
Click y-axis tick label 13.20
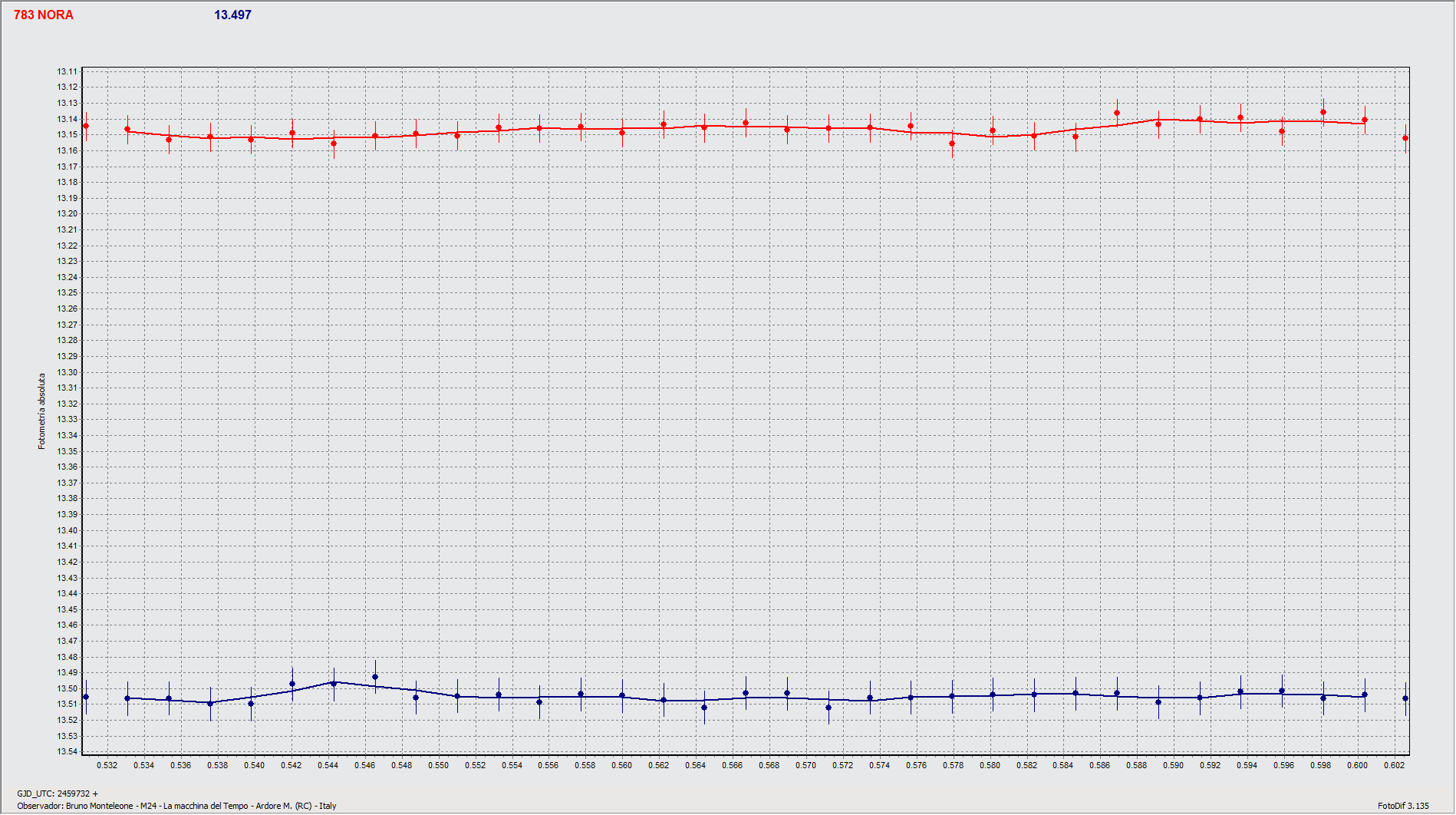67,213
